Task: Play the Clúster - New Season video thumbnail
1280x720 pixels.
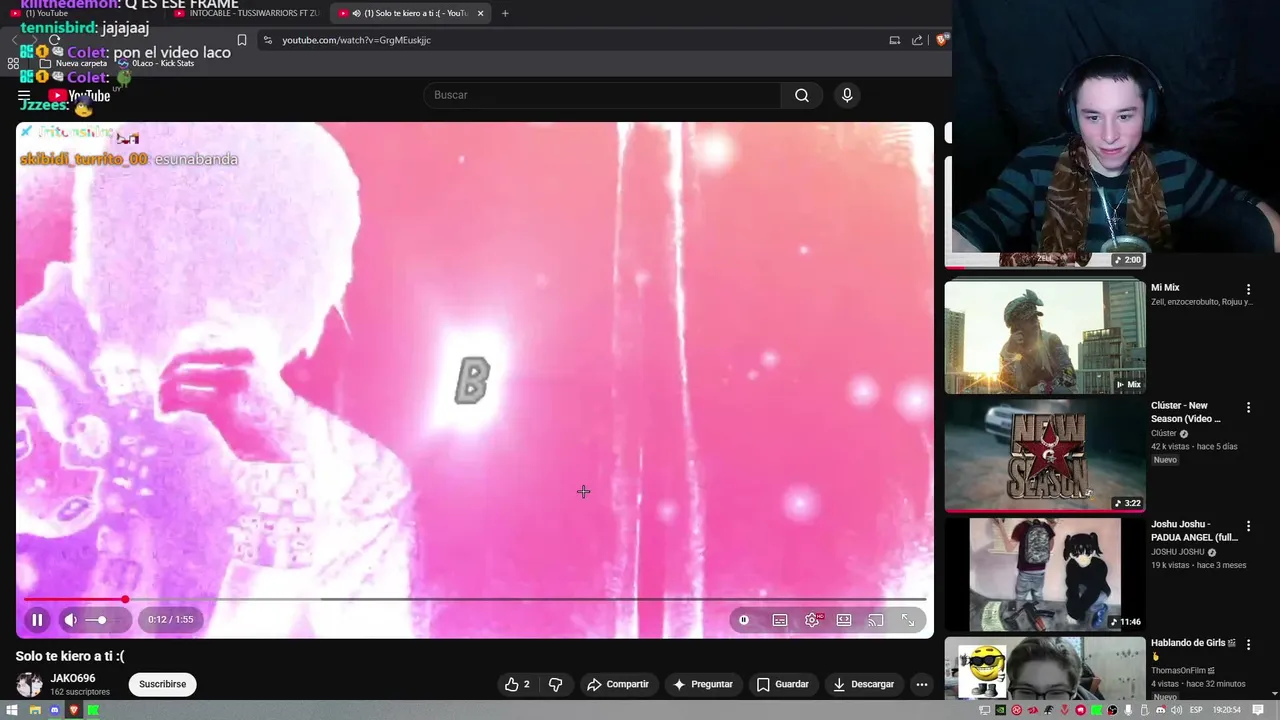Action: 1045,456
